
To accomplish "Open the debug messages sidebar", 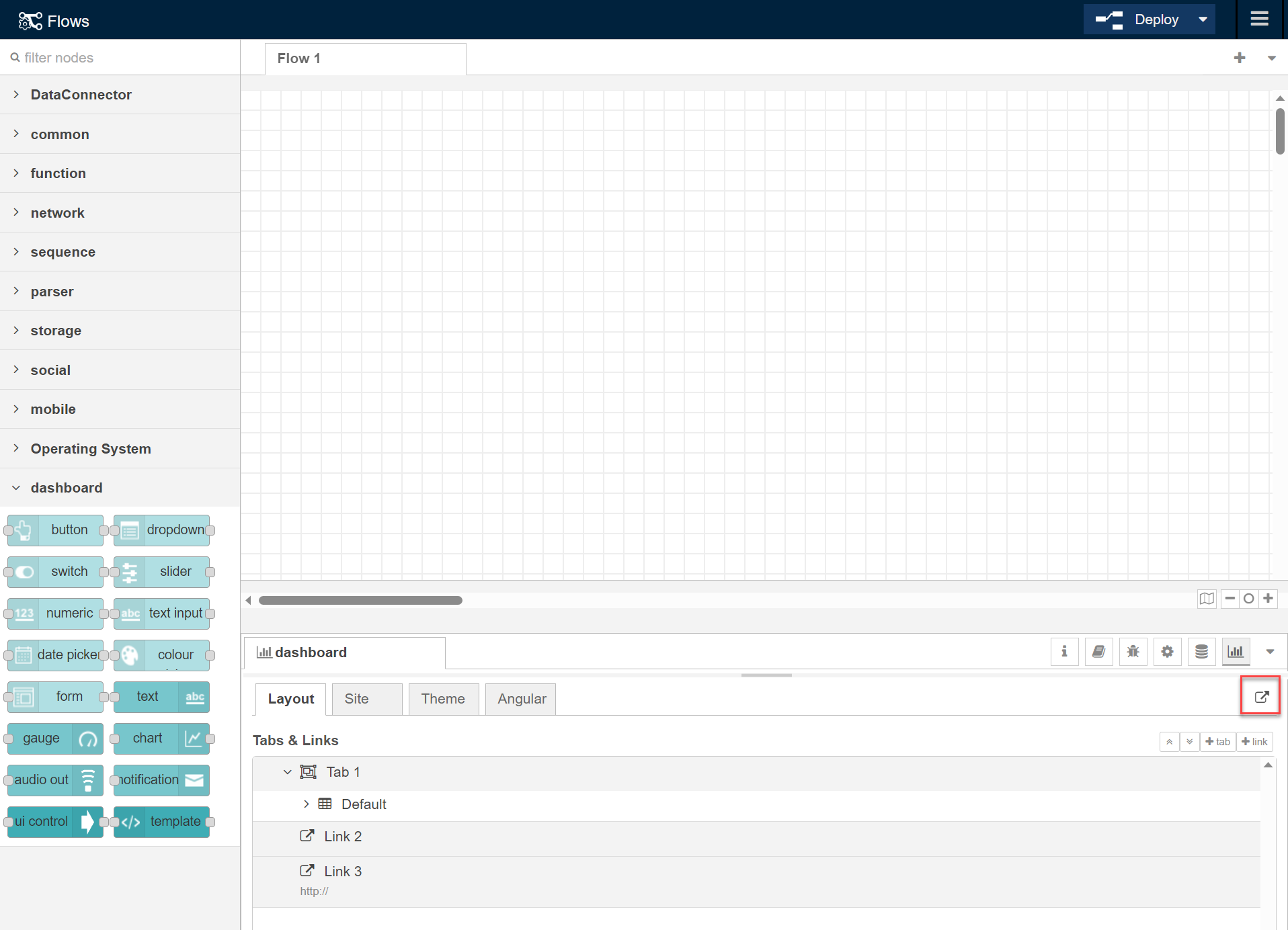I will [1133, 651].
